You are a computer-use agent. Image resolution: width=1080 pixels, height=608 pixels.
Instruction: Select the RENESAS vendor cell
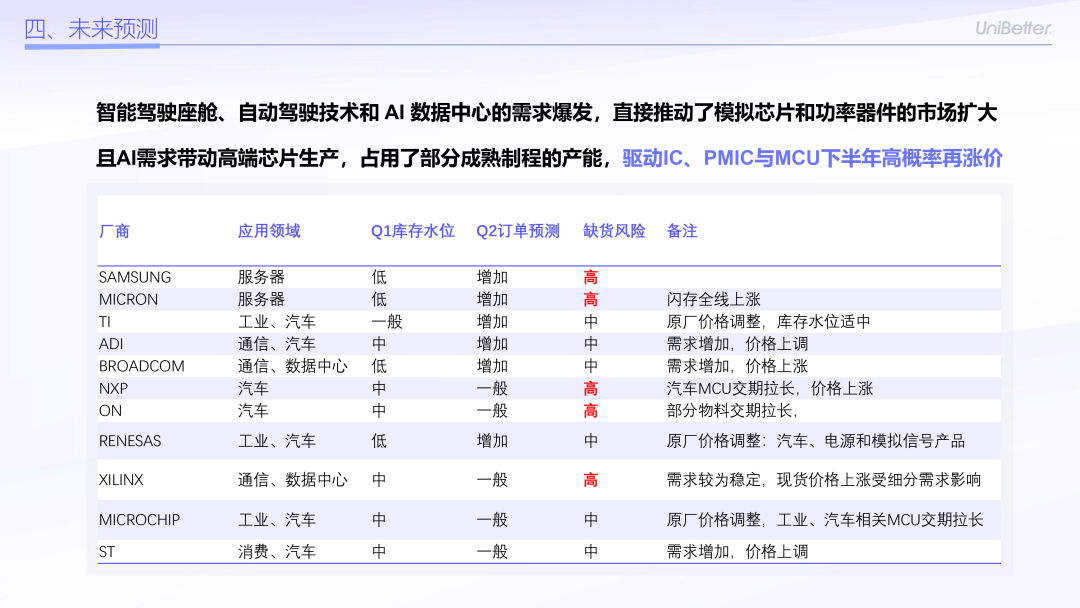point(129,441)
